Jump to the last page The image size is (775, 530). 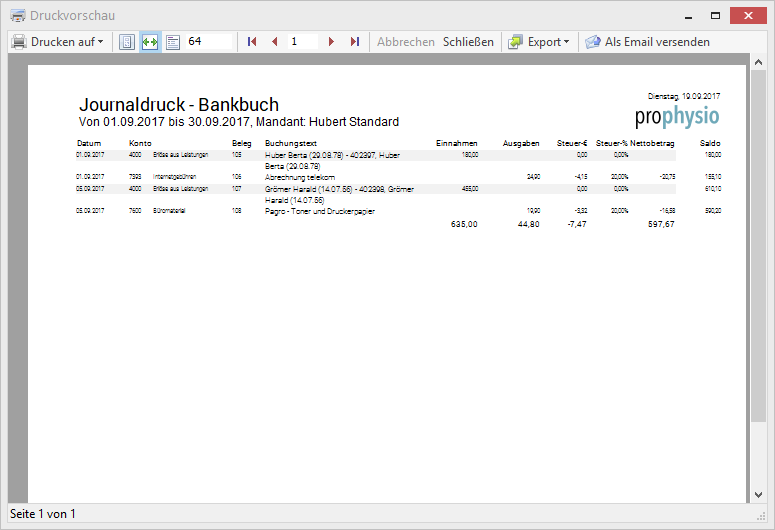(354, 42)
